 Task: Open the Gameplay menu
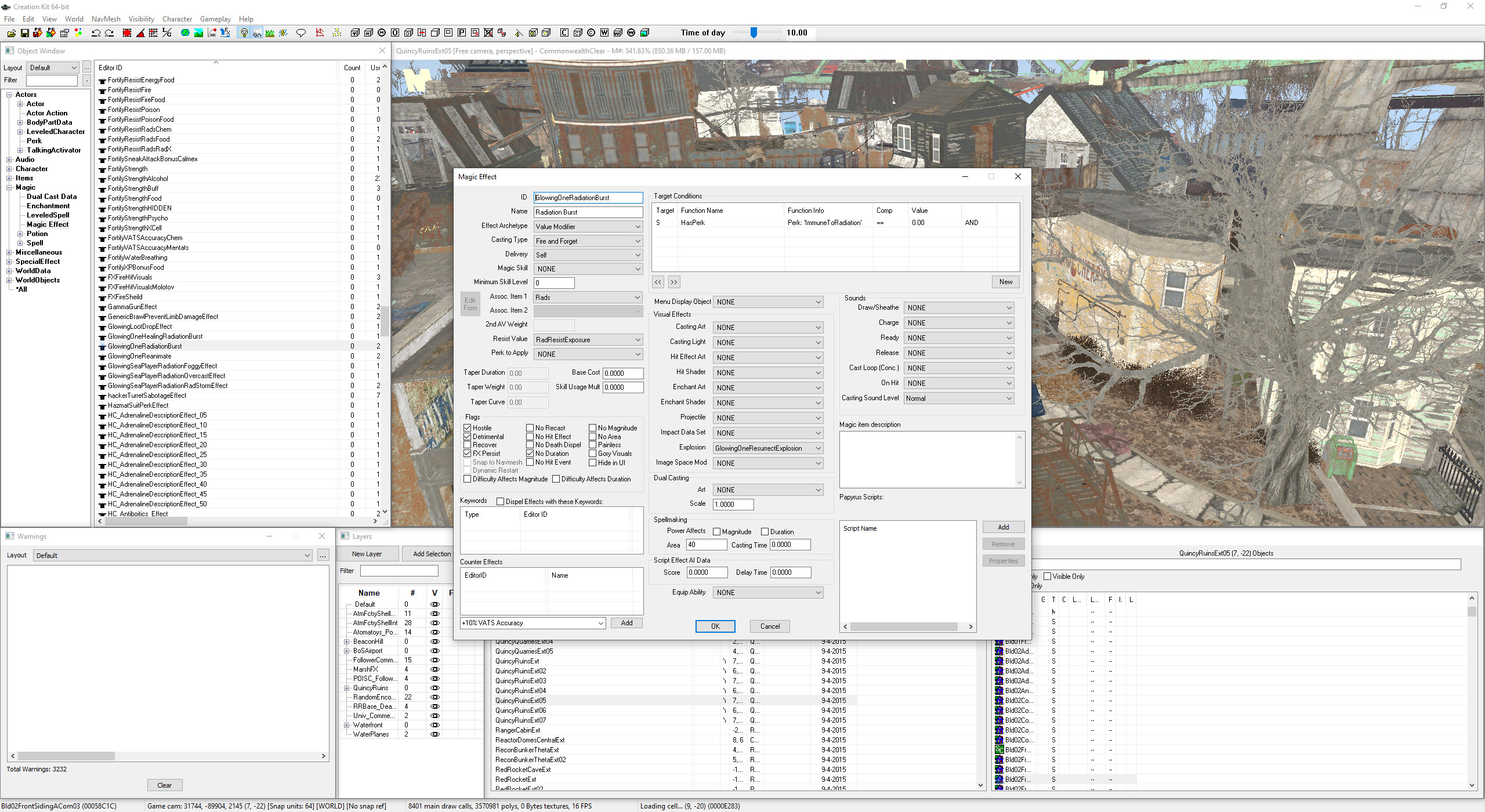pyautogui.click(x=215, y=19)
